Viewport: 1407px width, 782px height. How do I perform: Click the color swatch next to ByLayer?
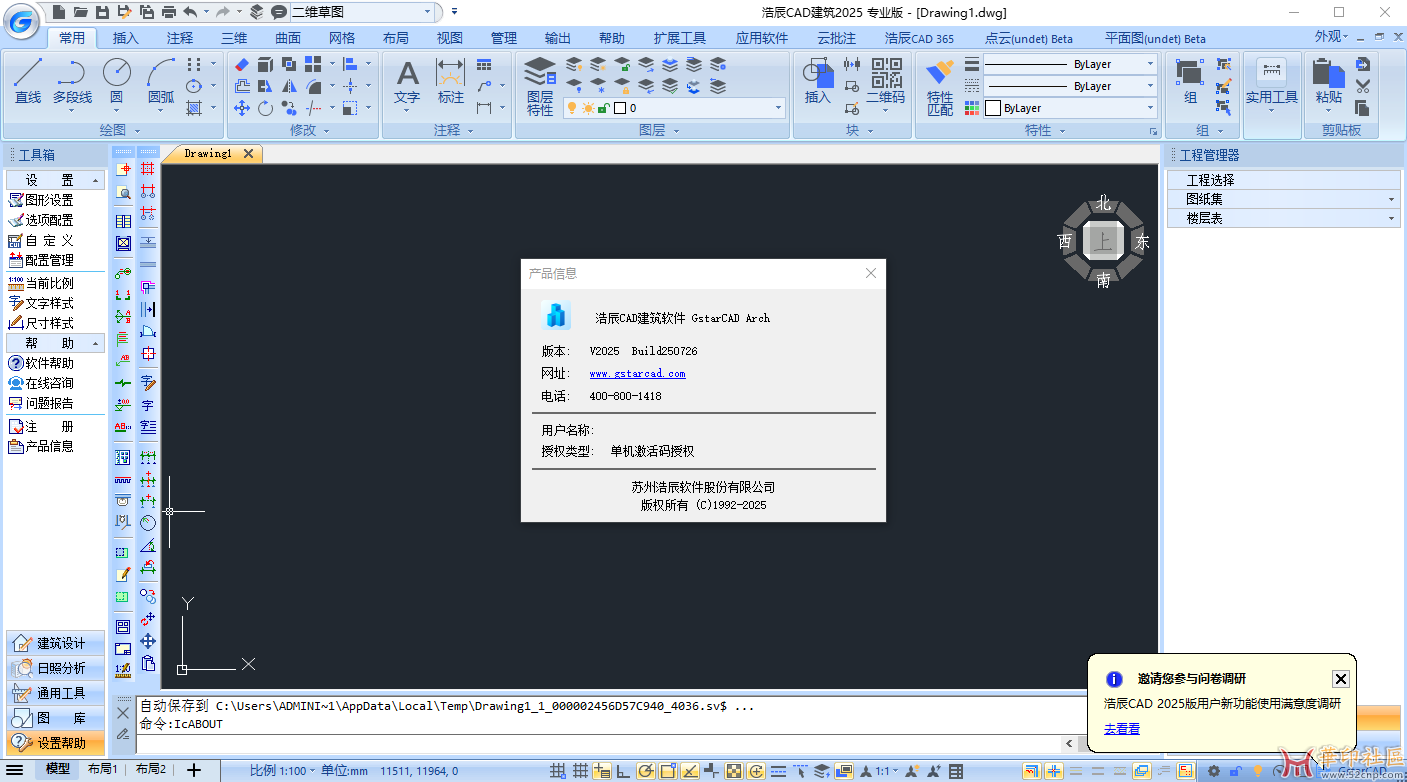[992, 108]
